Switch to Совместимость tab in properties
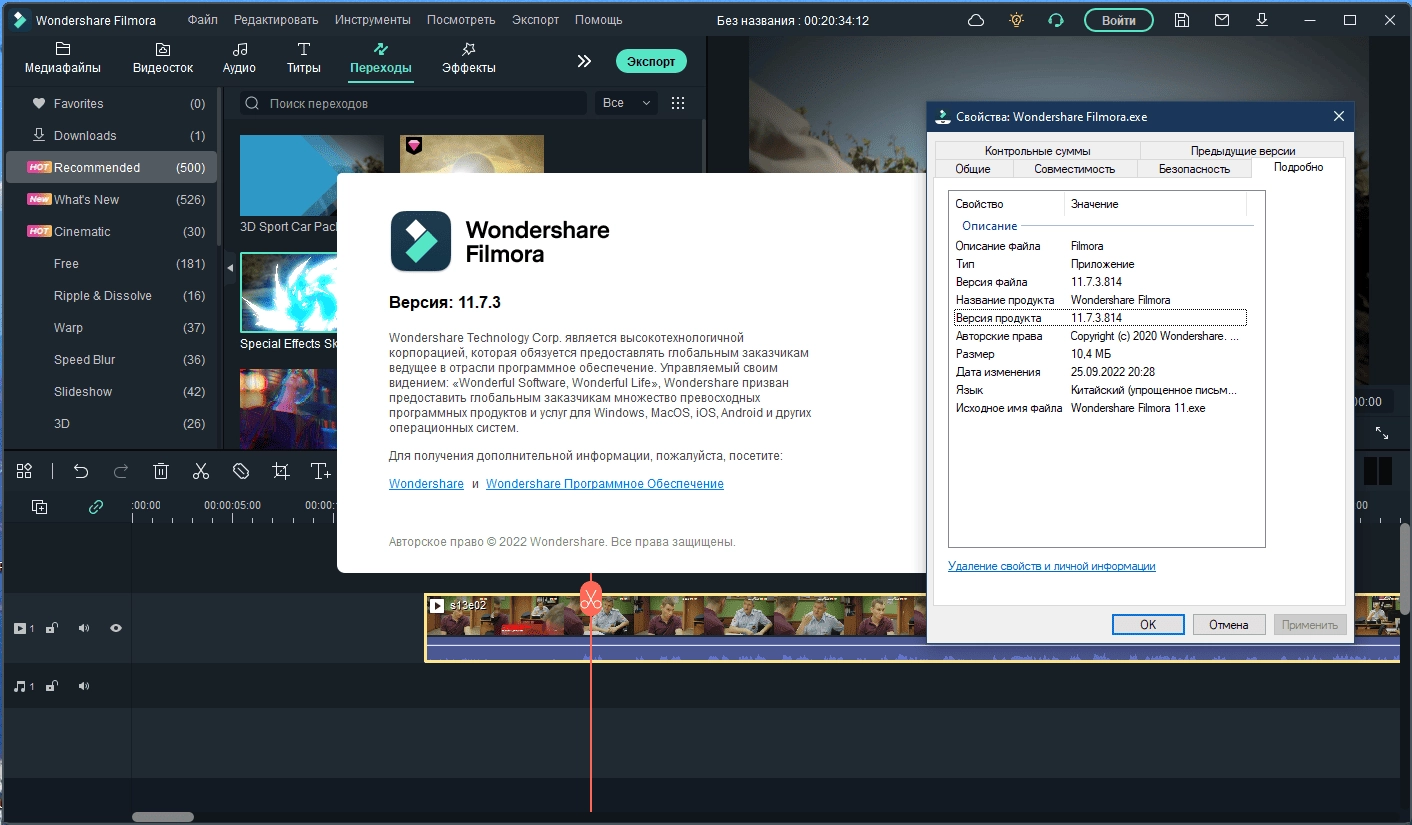 click(x=1075, y=169)
